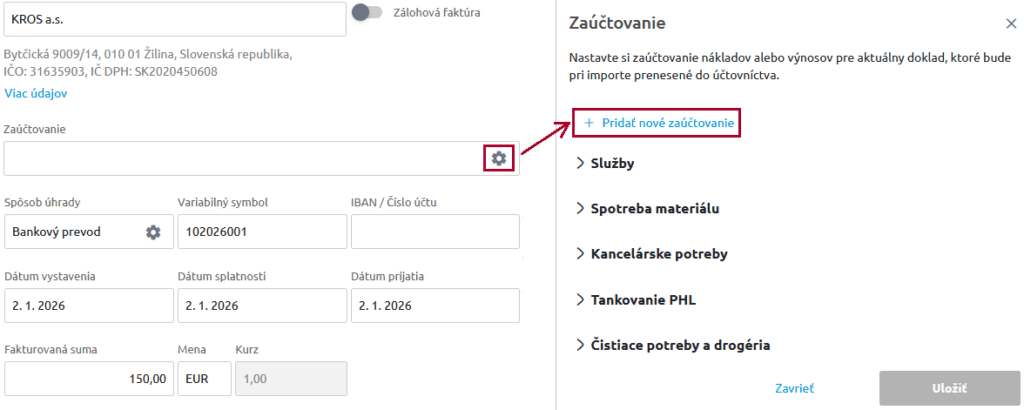Click the Pridať nové zaúčtovanie link

tap(668, 123)
